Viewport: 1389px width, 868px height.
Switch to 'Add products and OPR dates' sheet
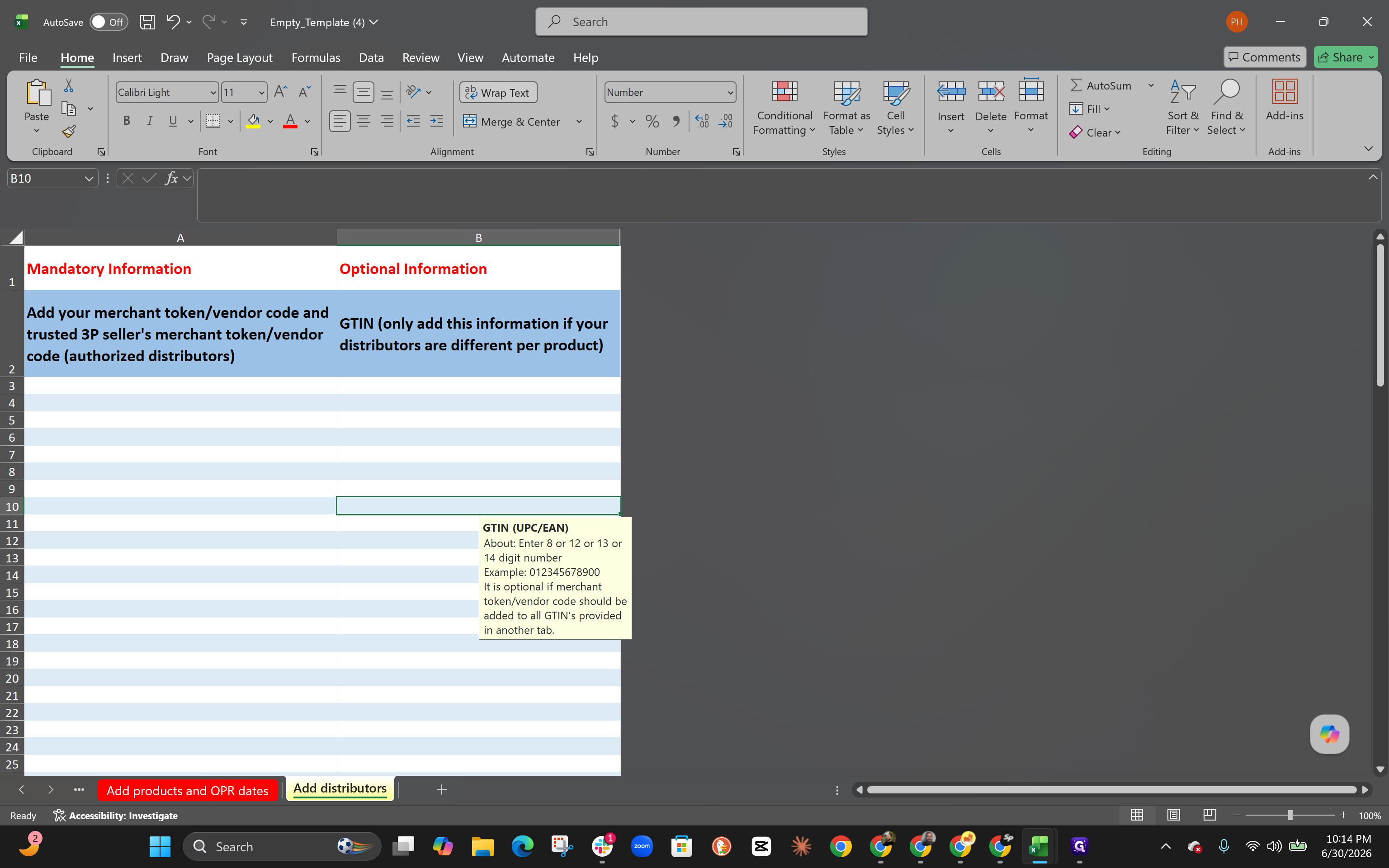point(187,790)
